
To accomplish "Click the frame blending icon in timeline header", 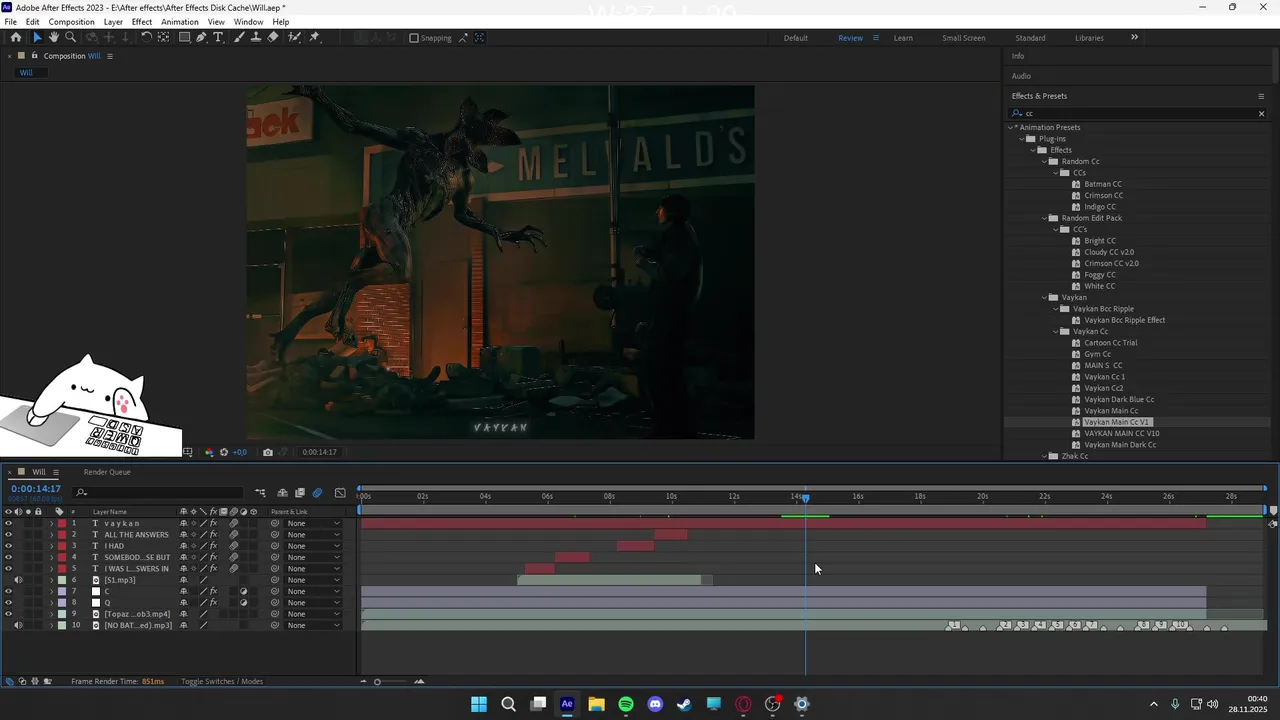I will [x=299, y=493].
